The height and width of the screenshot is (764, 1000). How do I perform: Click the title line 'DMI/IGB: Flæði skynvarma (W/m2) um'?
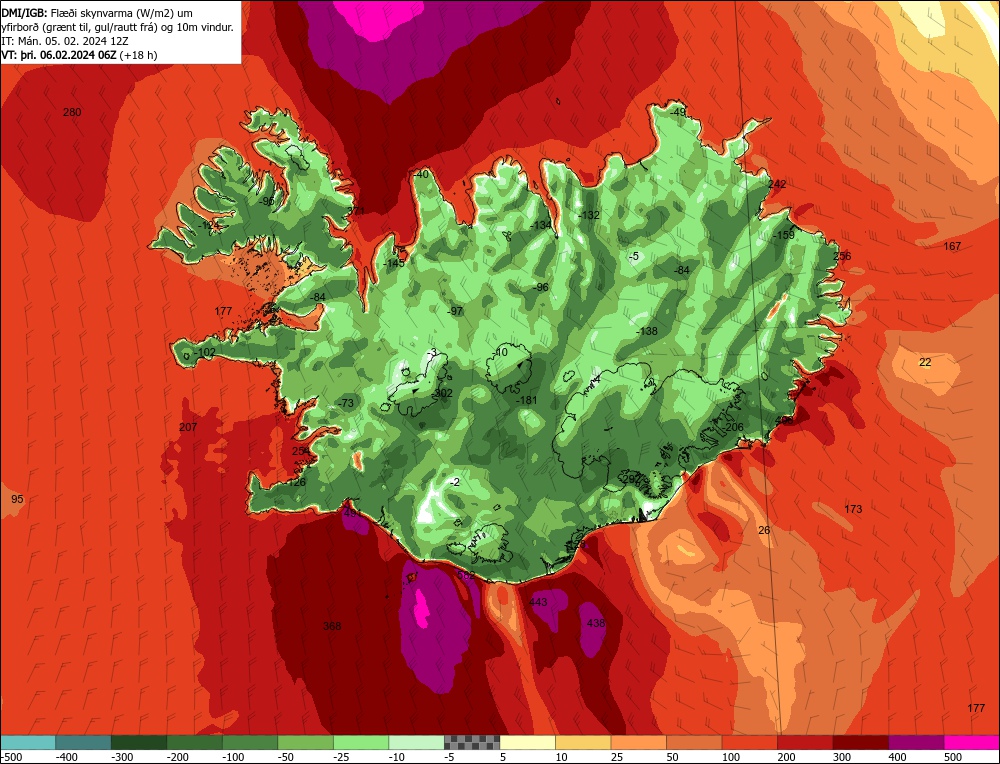97,13
